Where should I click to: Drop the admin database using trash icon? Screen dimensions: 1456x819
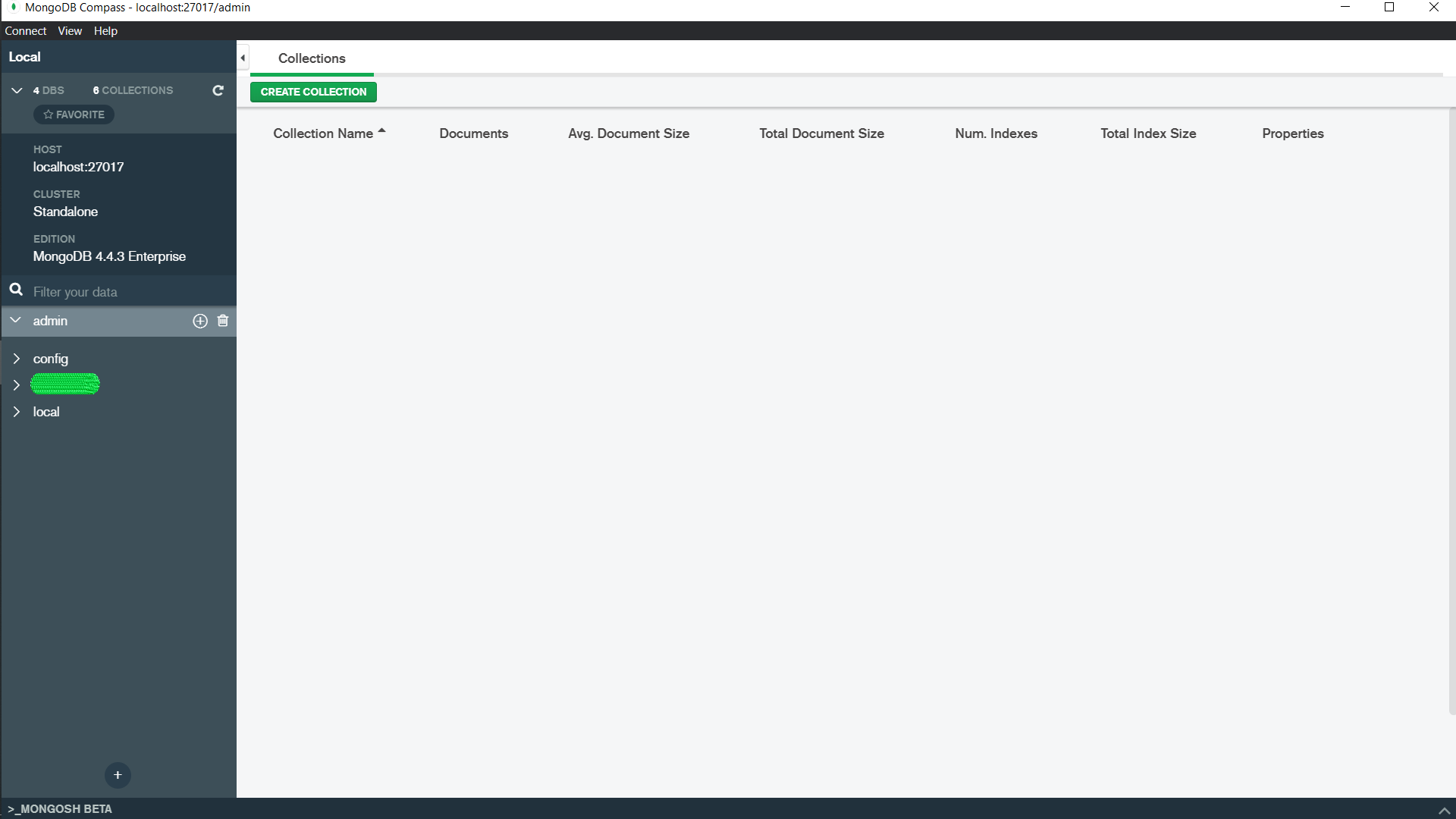(222, 321)
